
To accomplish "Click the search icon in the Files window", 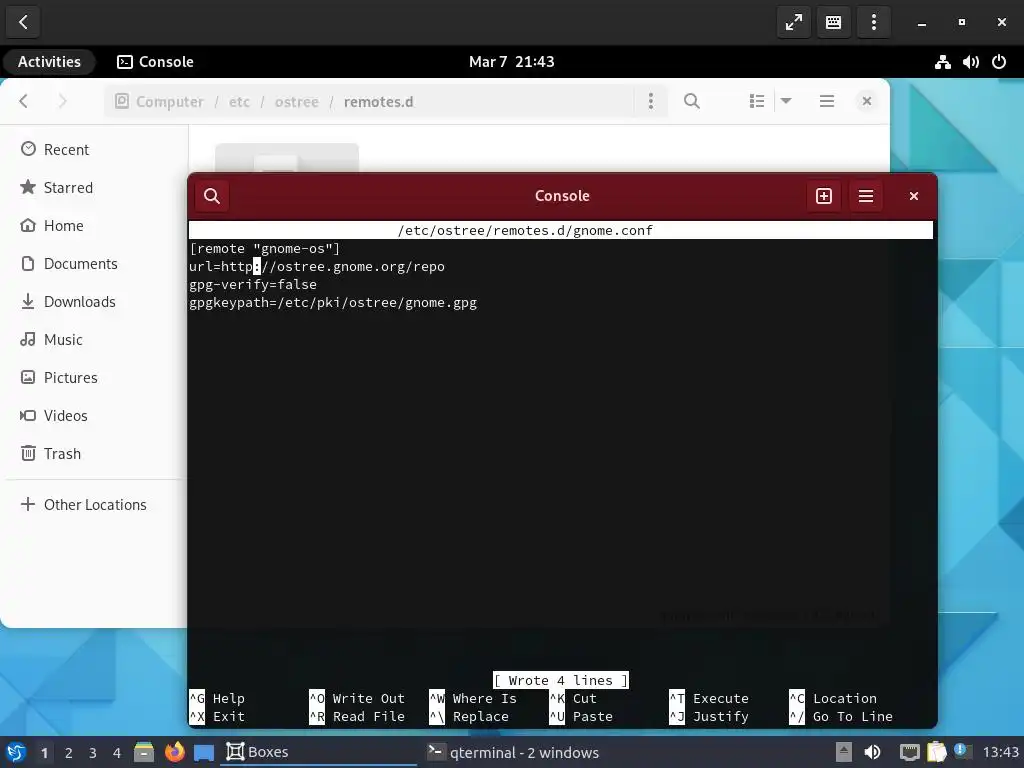I will [692, 101].
